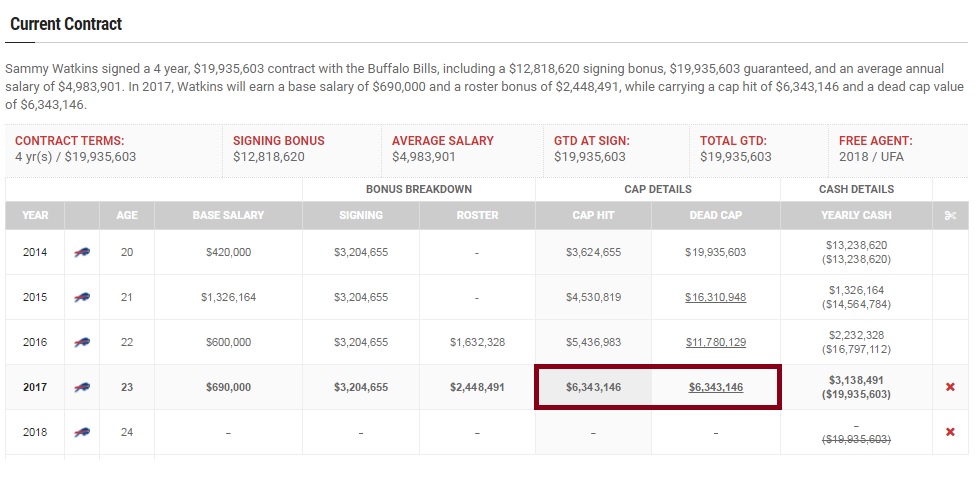Click the SIGNING column header

(361, 215)
